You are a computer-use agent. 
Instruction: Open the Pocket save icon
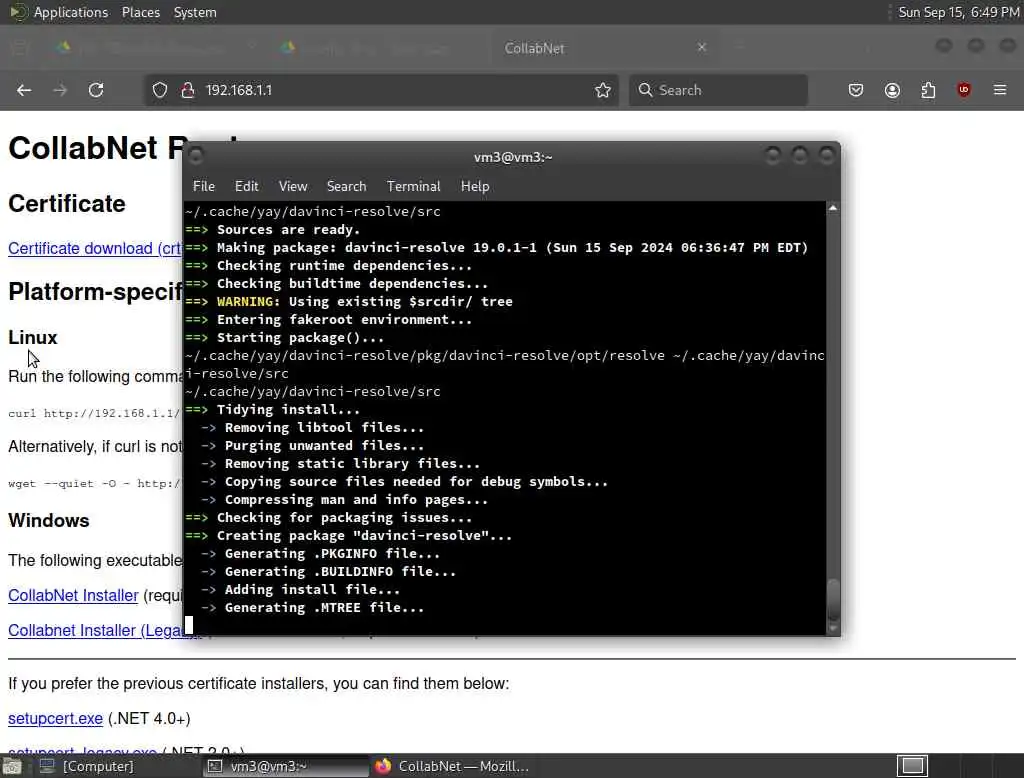tap(856, 90)
